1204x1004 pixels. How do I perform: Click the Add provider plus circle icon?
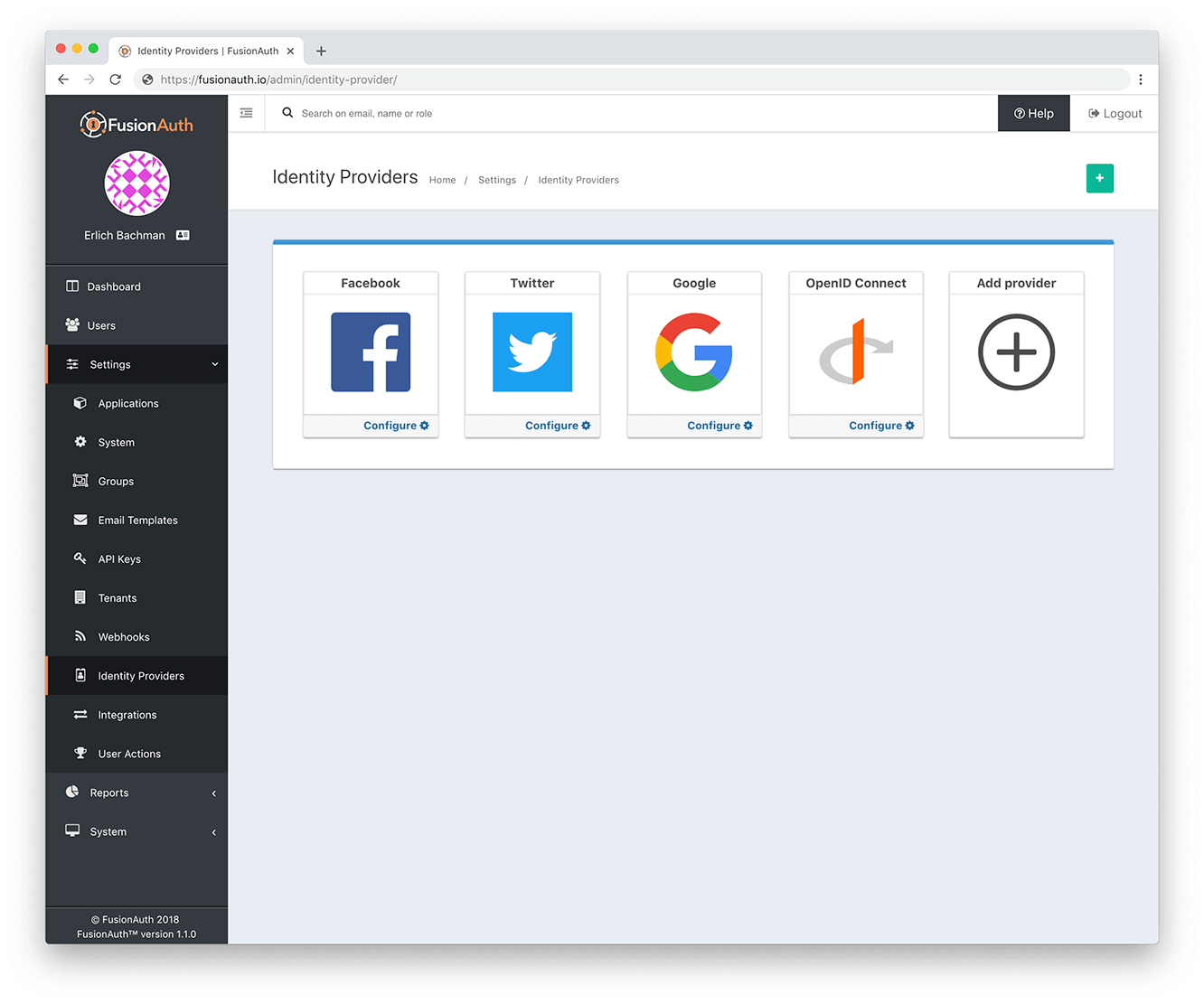pyautogui.click(x=1017, y=352)
